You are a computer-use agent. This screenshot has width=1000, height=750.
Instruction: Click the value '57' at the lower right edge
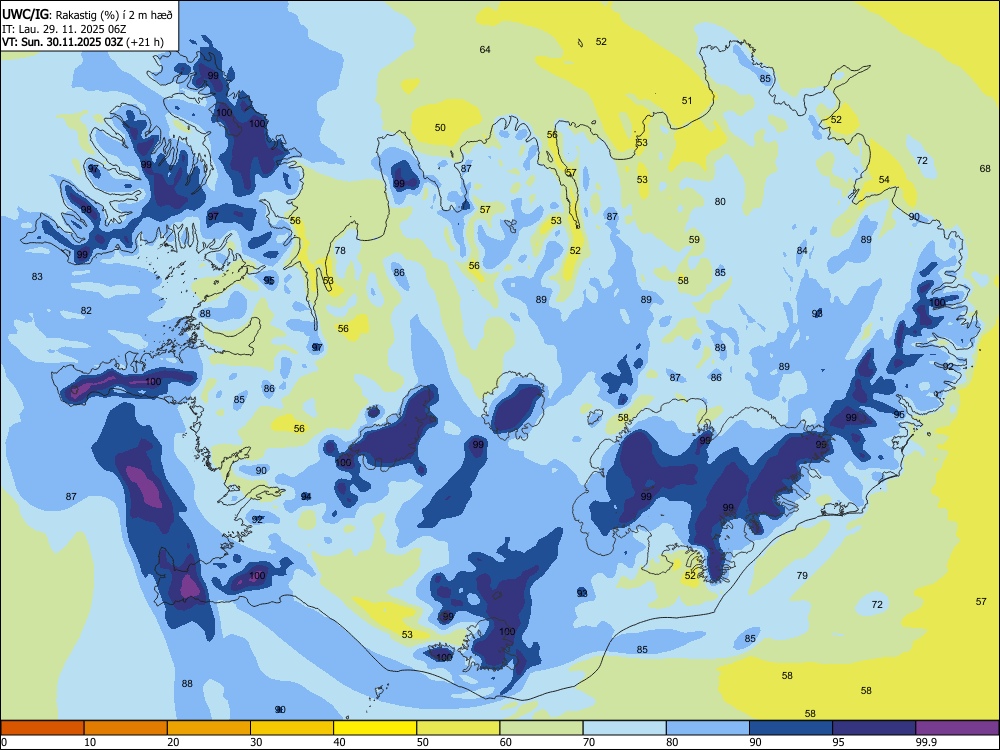(982, 601)
